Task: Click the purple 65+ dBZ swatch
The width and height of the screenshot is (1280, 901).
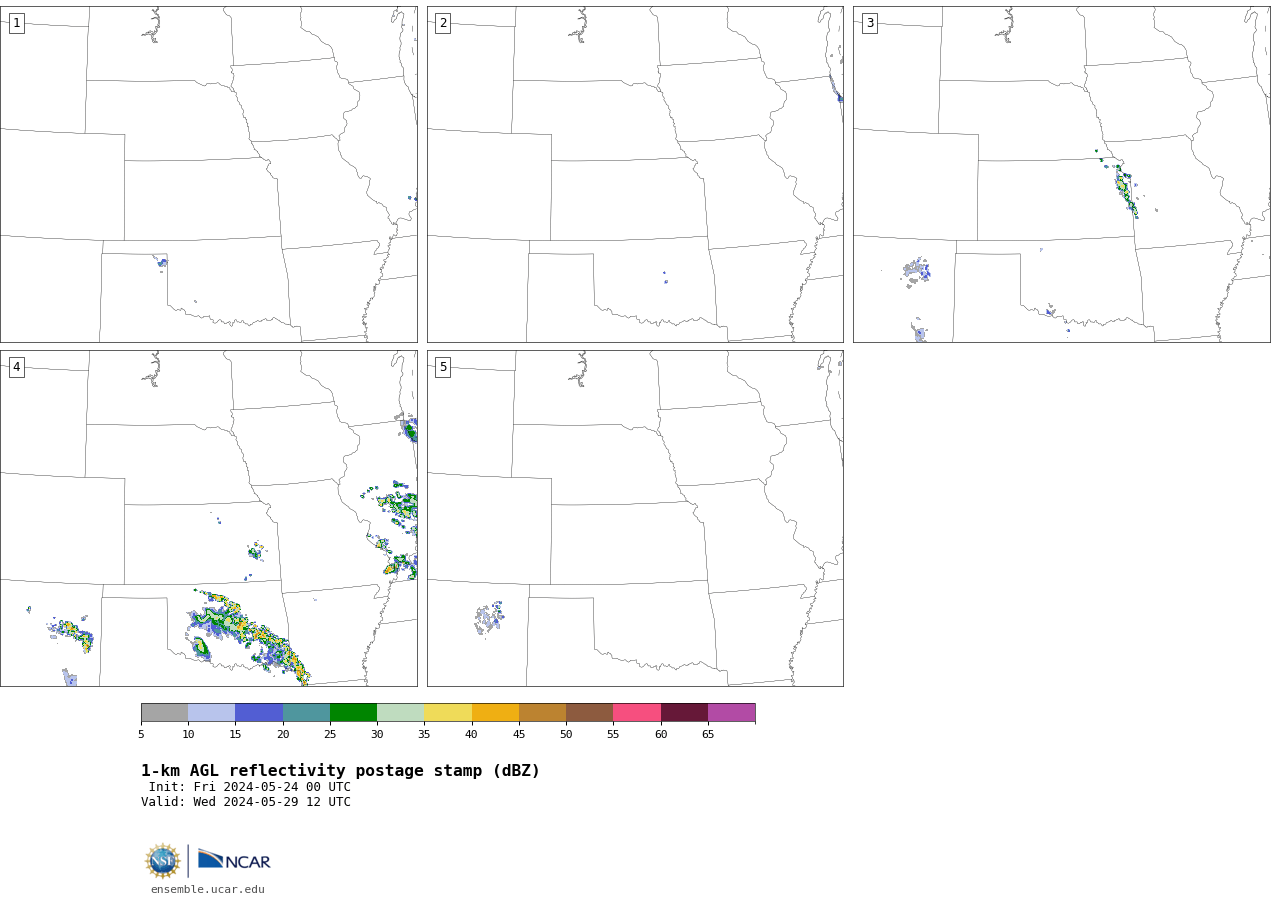Action: pos(732,712)
